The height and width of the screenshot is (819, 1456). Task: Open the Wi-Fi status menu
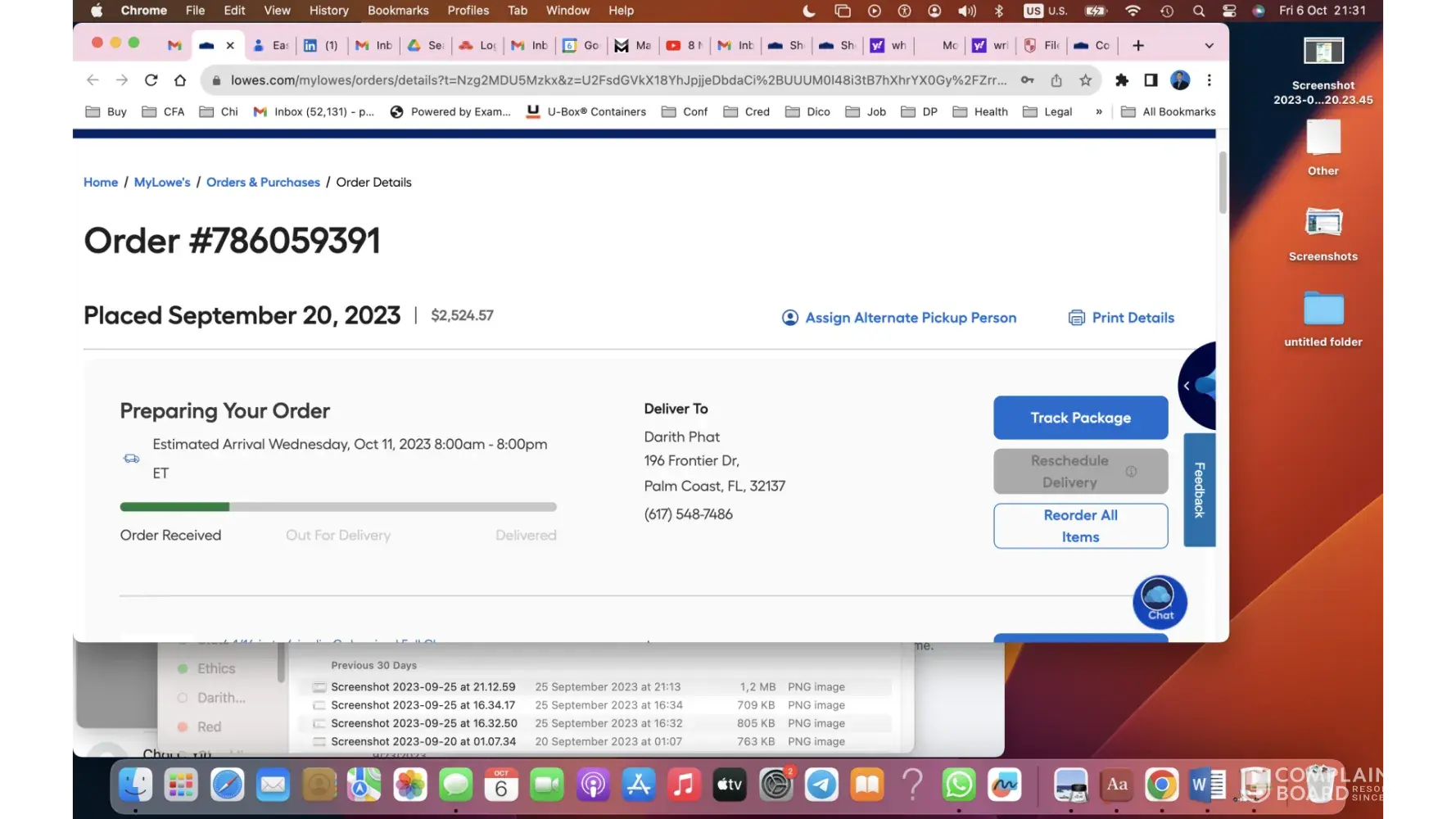[x=1133, y=11]
